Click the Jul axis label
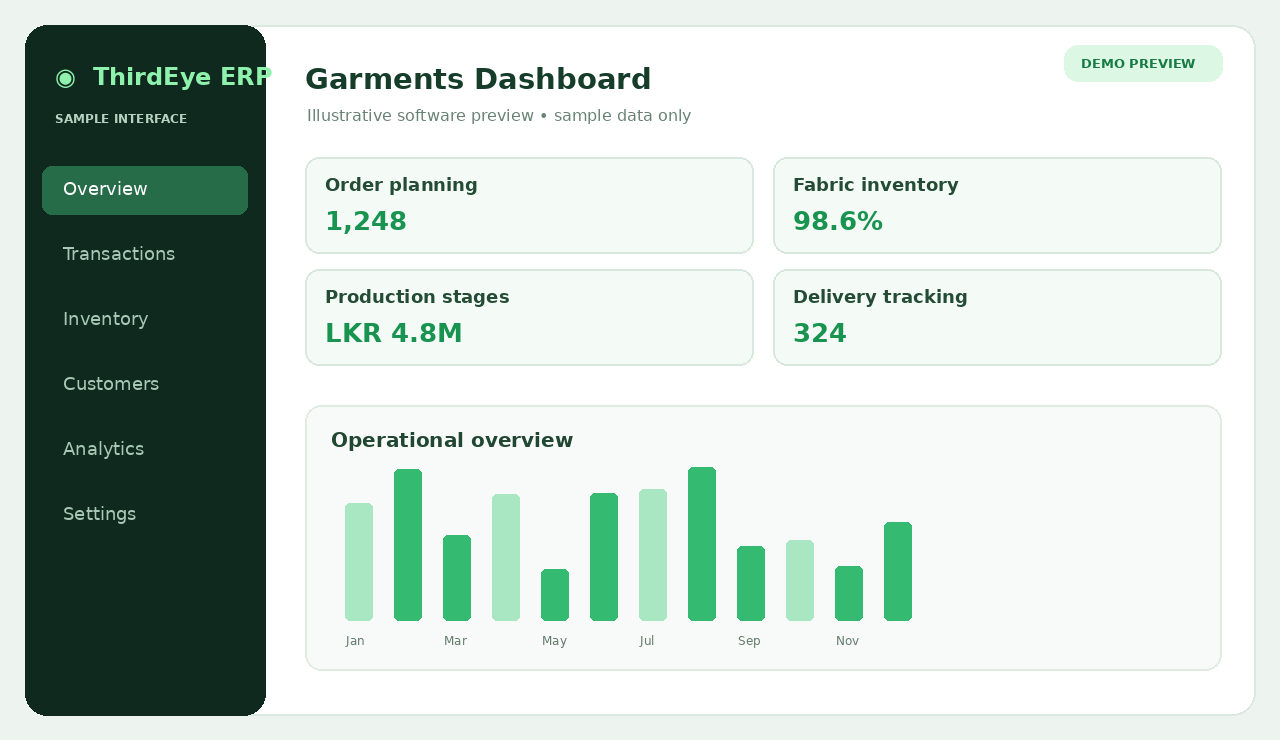1280x740 pixels. pos(647,641)
